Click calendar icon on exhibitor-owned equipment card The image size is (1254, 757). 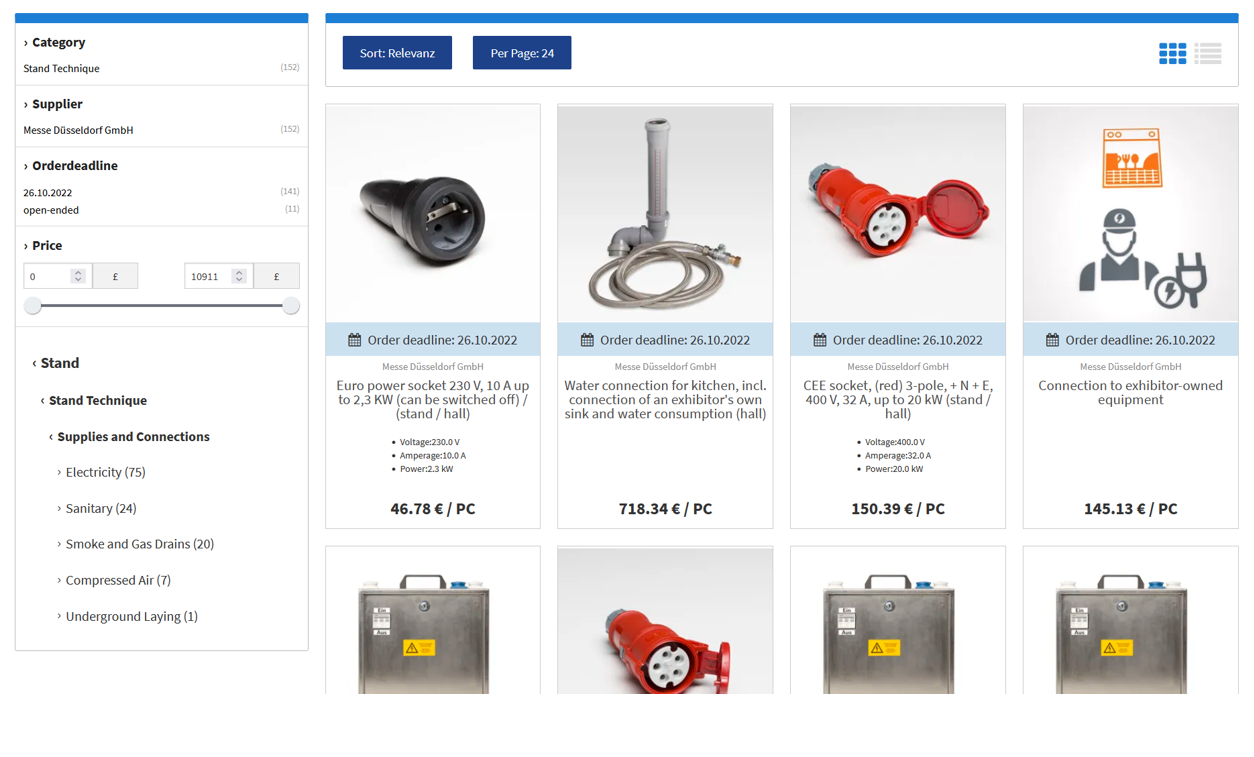coord(1052,340)
